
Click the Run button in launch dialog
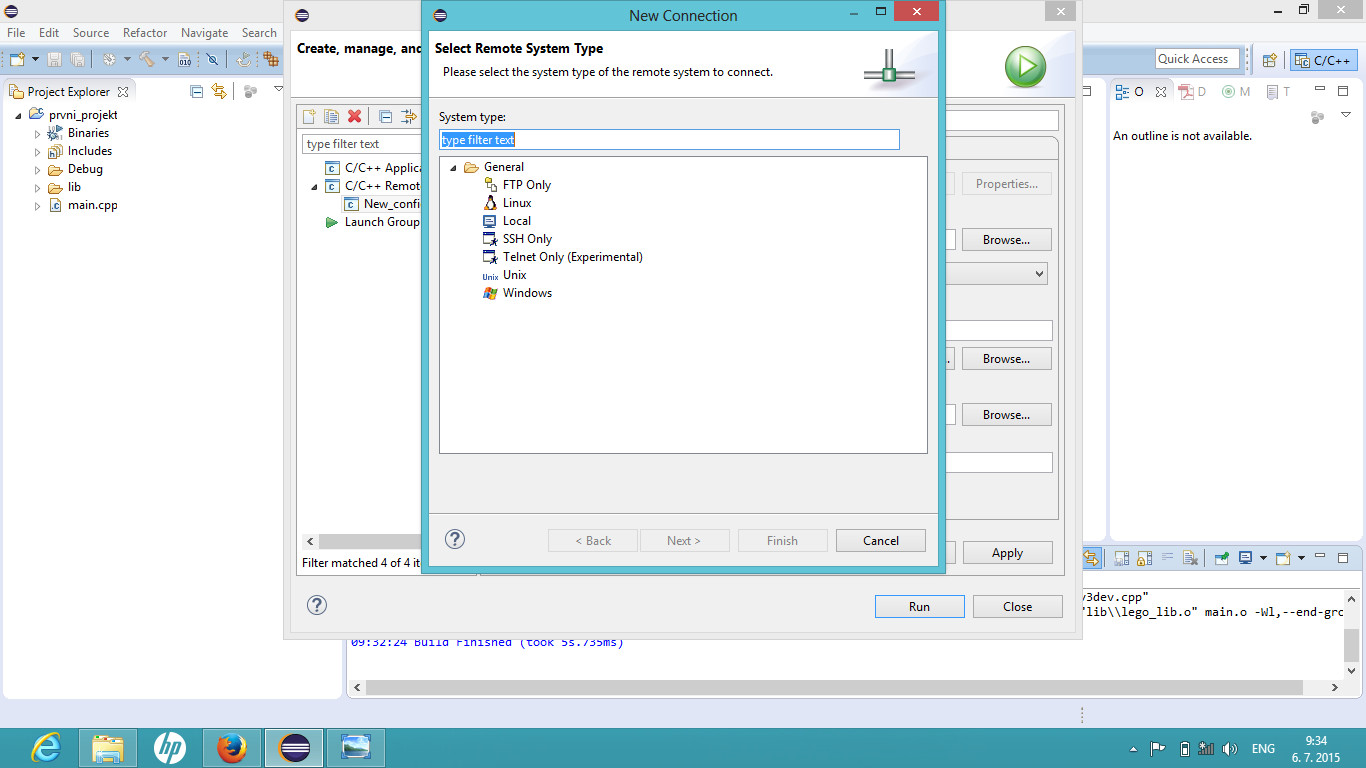pos(919,606)
